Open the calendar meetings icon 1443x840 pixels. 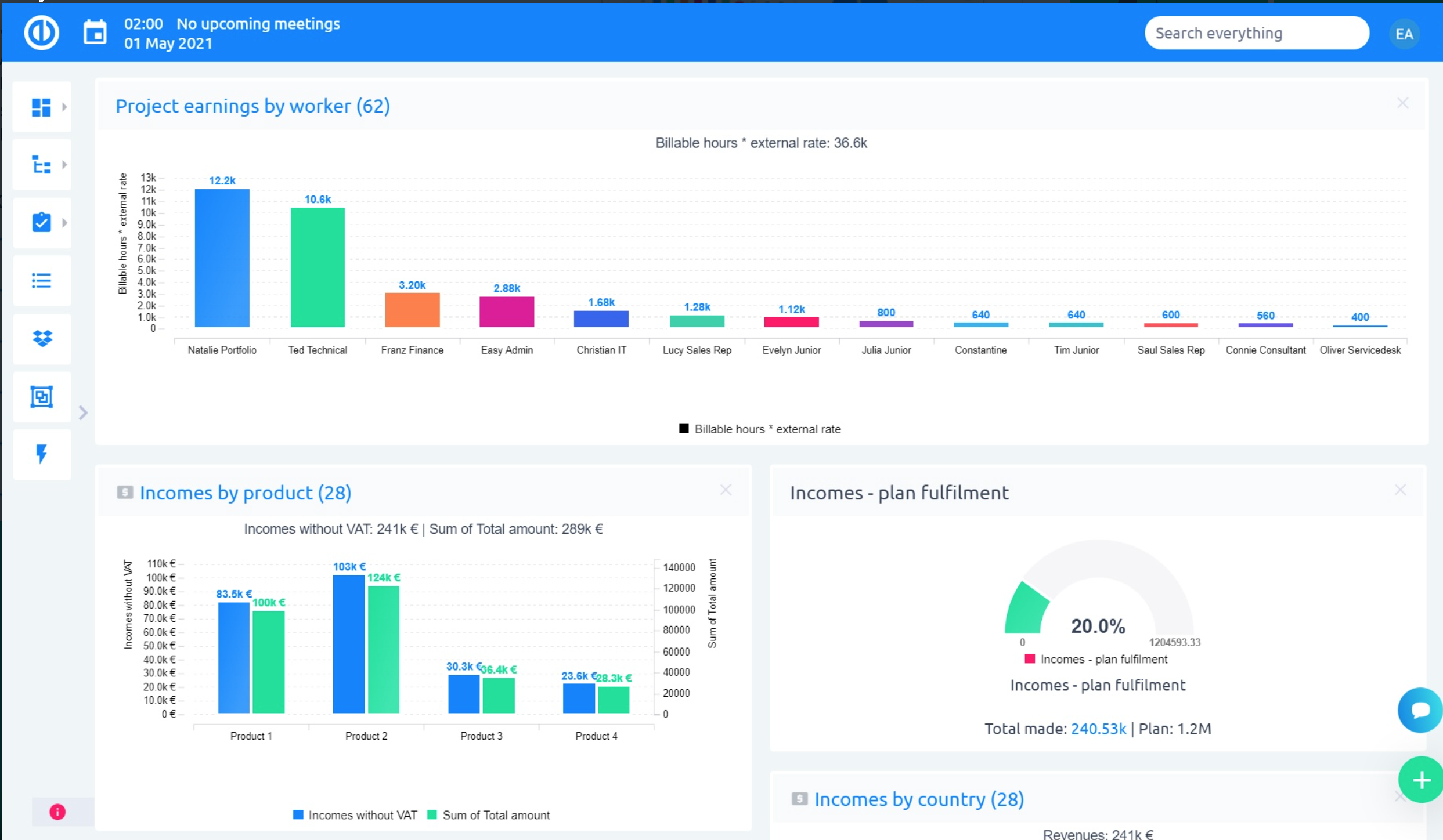coord(95,32)
